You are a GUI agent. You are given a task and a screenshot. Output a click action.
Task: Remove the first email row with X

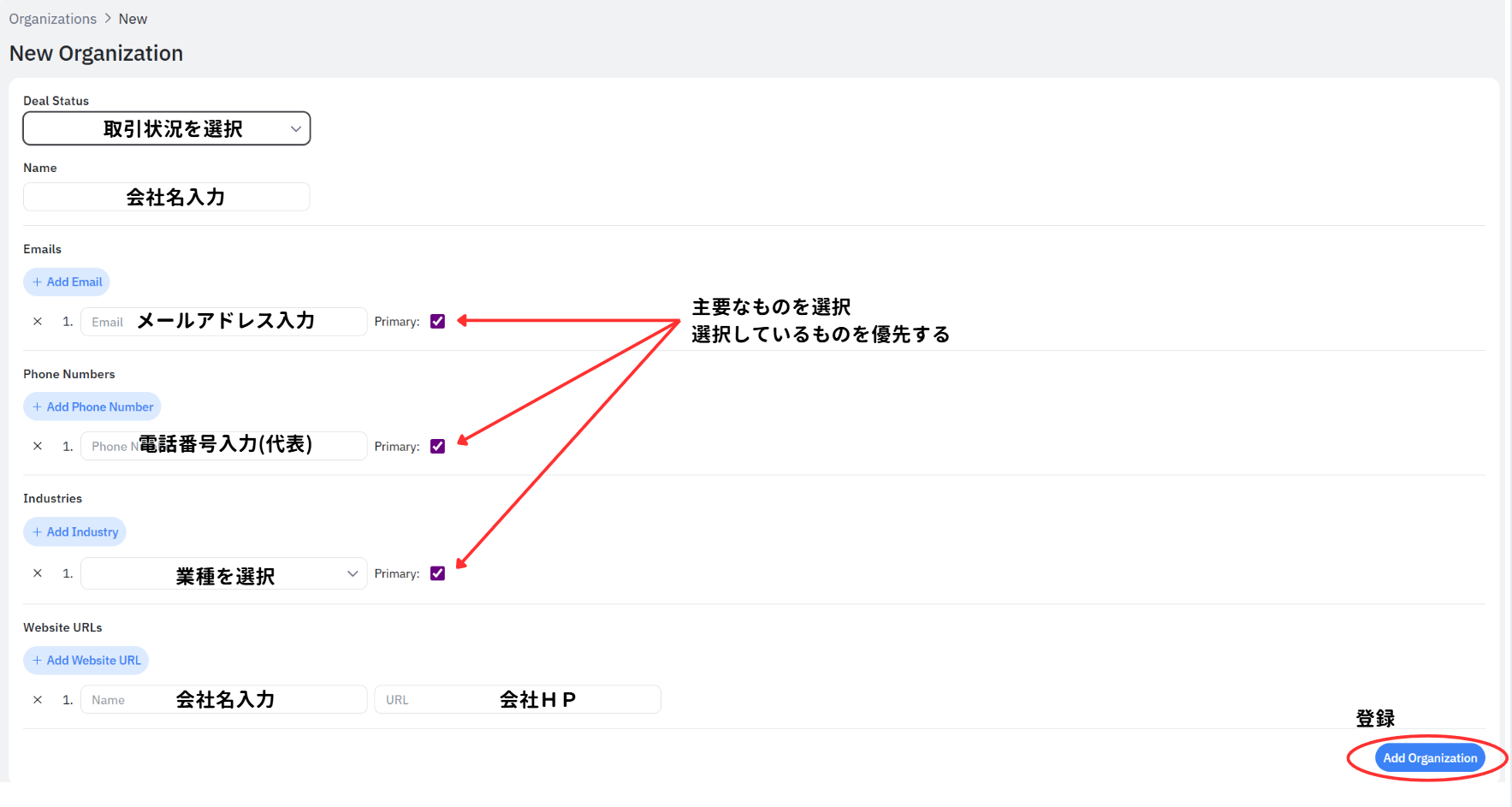click(x=38, y=322)
